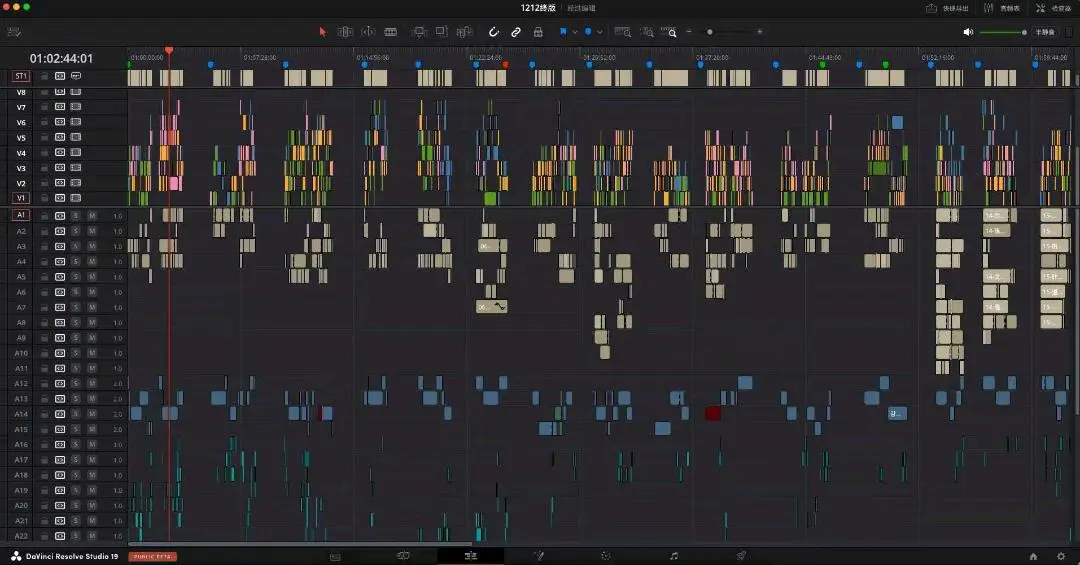Click the Full Extent Zoom icon
Image resolution: width=1080 pixels, height=565 pixels.
(x=623, y=32)
